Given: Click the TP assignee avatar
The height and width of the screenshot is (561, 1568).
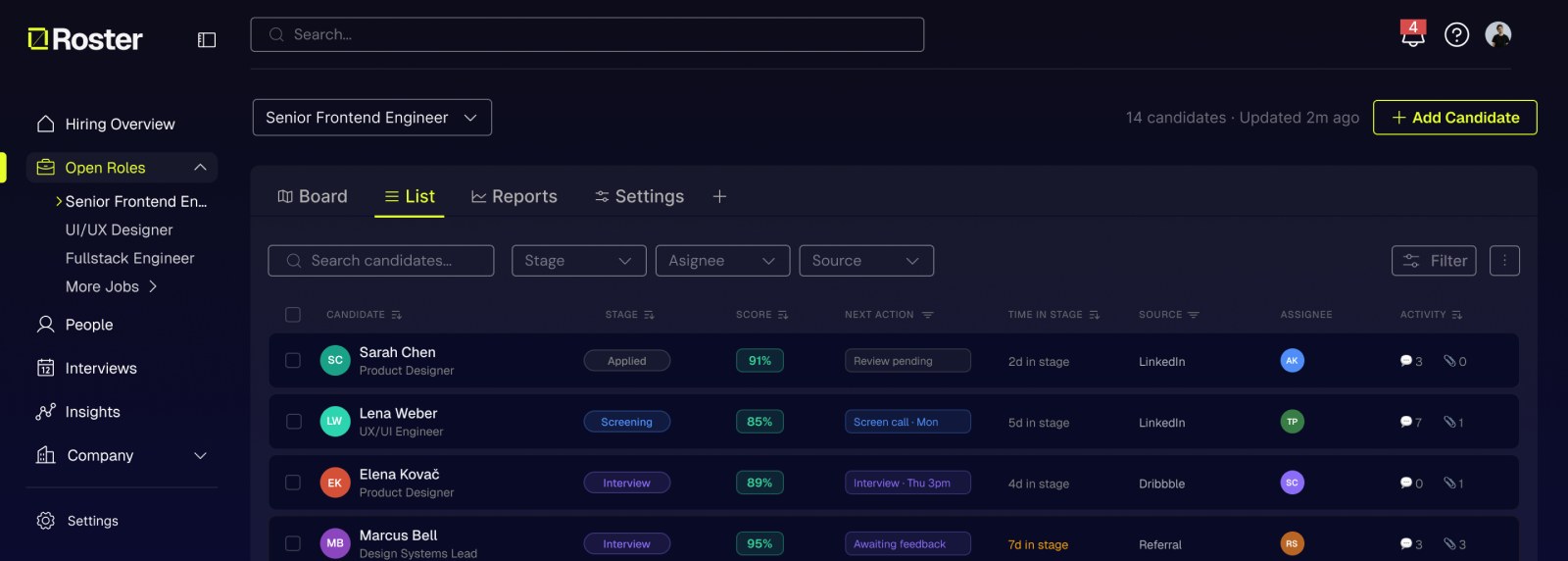Looking at the screenshot, I should (x=1292, y=422).
